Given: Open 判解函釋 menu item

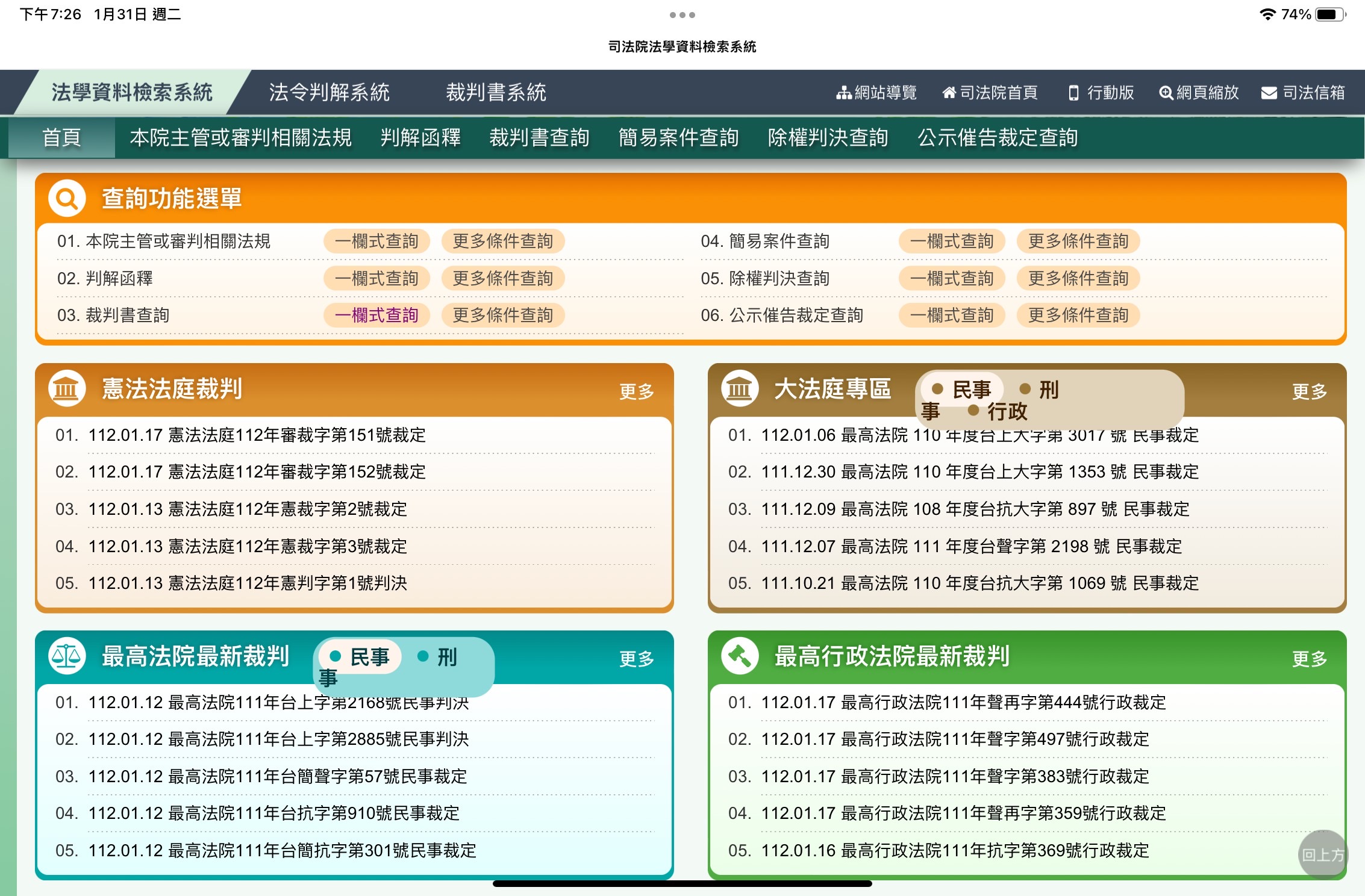Looking at the screenshot, I should coord(420,138).
